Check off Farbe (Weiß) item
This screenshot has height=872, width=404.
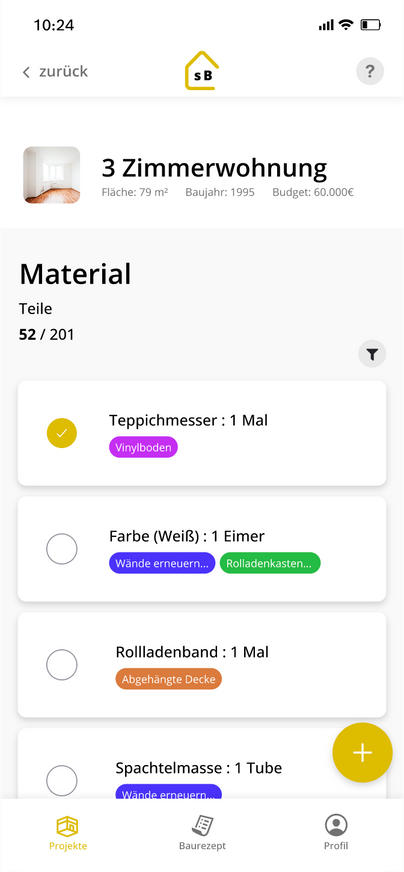pyautogui.click(x=62, y=549)
